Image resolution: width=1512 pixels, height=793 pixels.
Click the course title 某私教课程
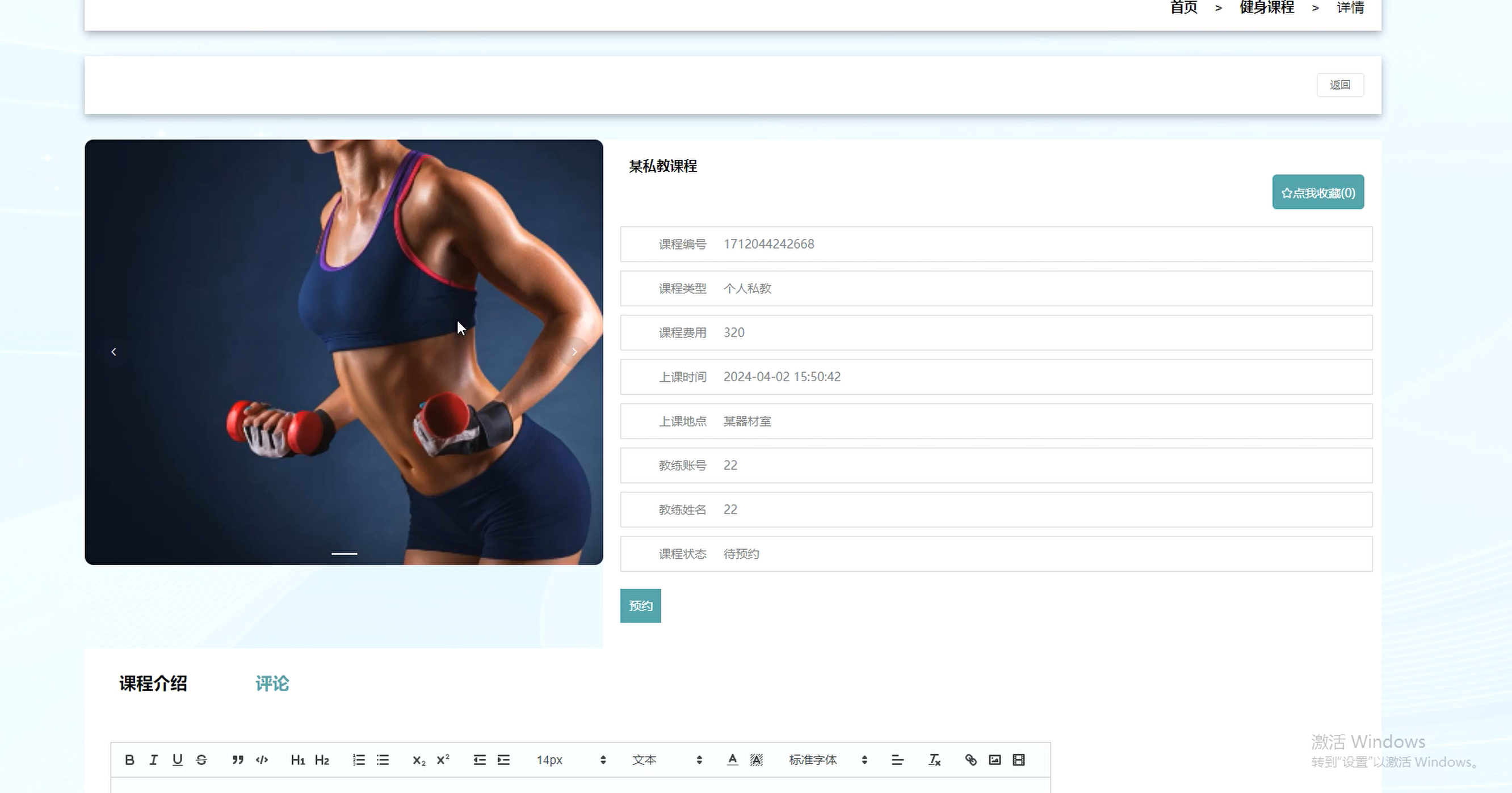click(663, 166)
